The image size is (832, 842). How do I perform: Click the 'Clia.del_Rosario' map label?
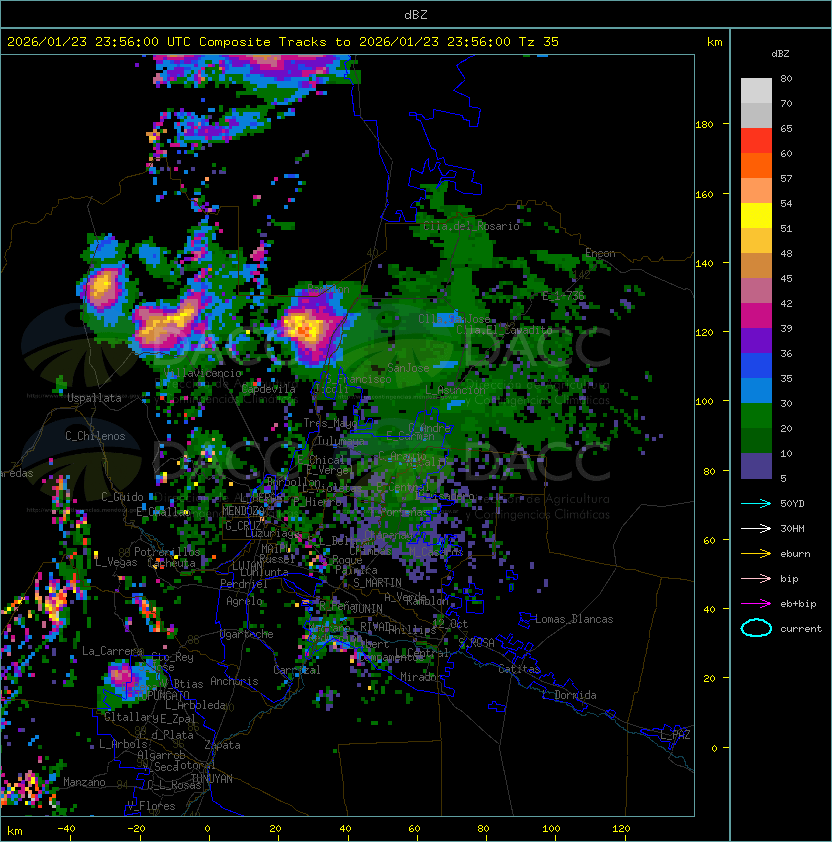pos(471,226)
